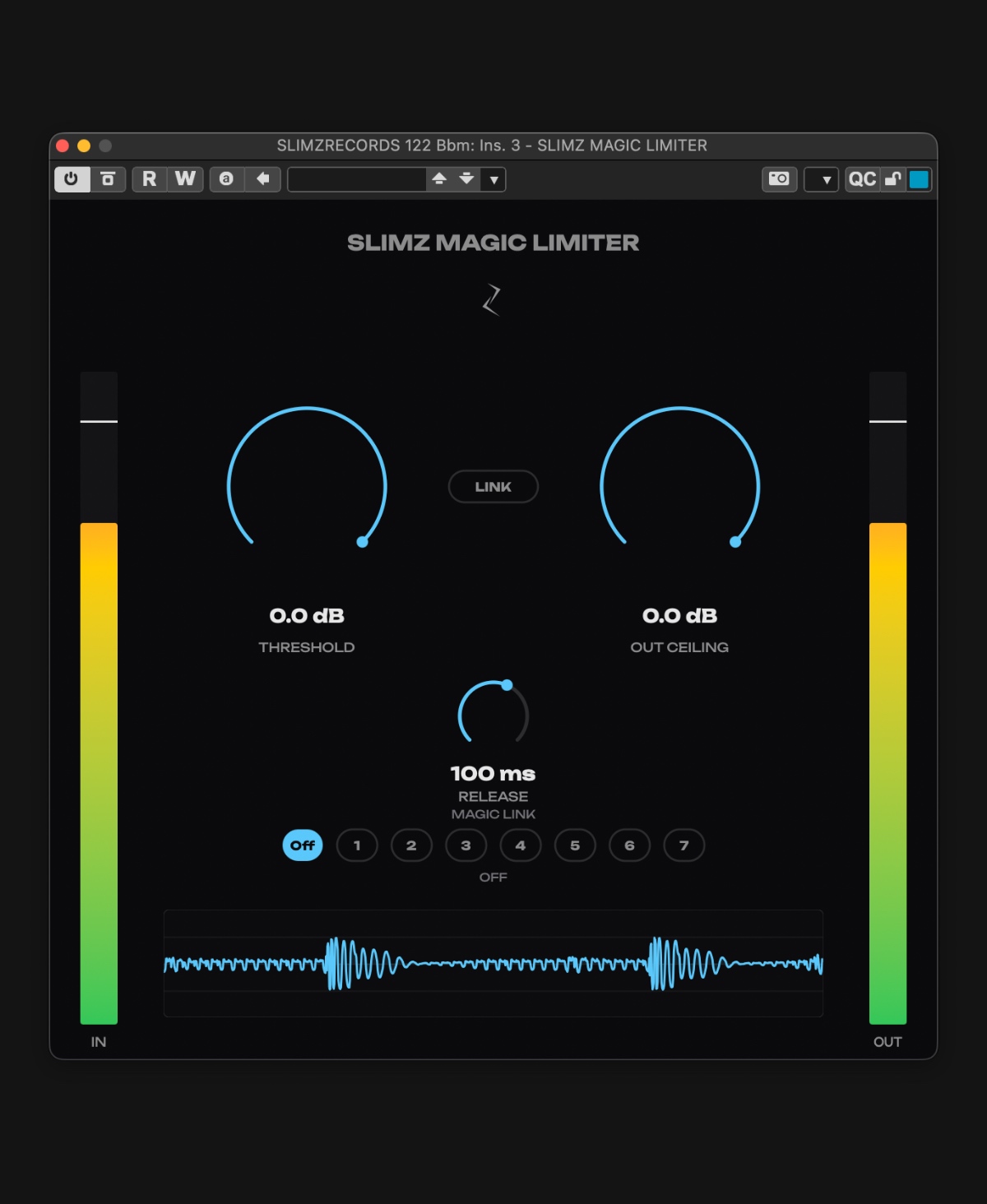Enable Read automation (R) button
This screenshot has height=1204, width=987.
click(x=150, y=179)
